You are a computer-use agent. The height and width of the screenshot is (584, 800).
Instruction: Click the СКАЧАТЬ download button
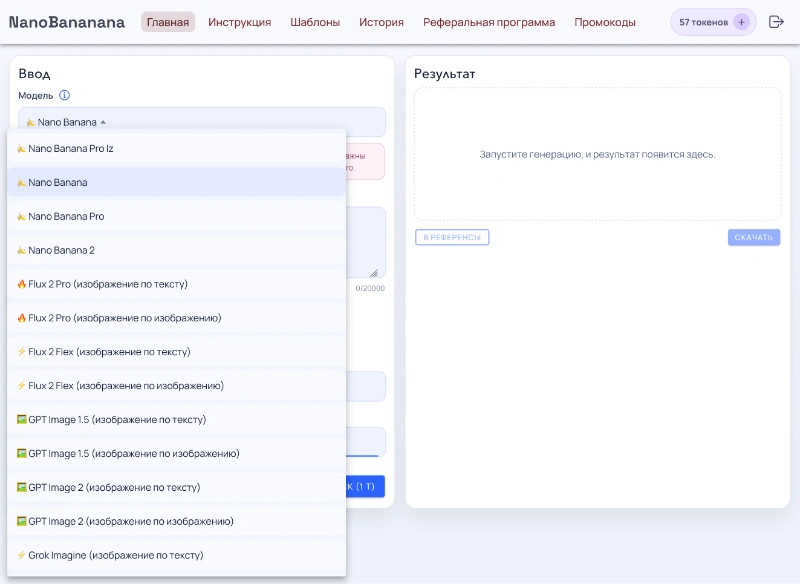pyautogui.click(x=754, y=237)
